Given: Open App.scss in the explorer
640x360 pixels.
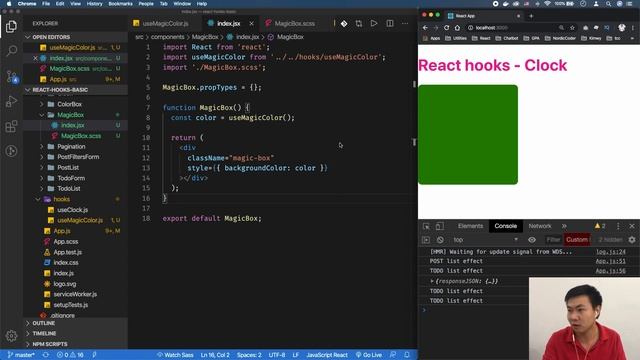Looking at the screenshot, I should (x=66, y=242).
